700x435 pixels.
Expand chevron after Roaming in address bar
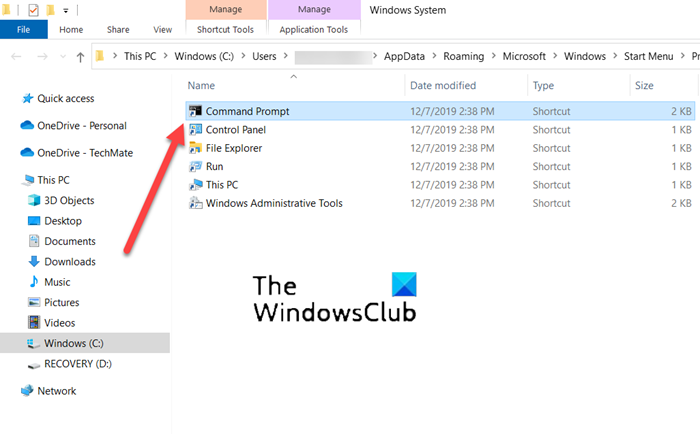(x=493, y=56)
